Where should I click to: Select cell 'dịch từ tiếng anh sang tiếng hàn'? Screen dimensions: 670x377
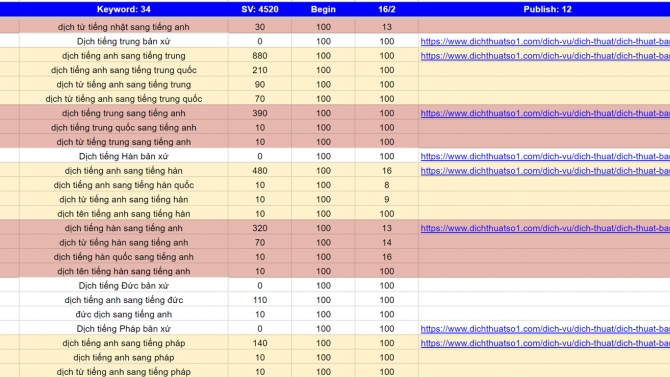123,200
